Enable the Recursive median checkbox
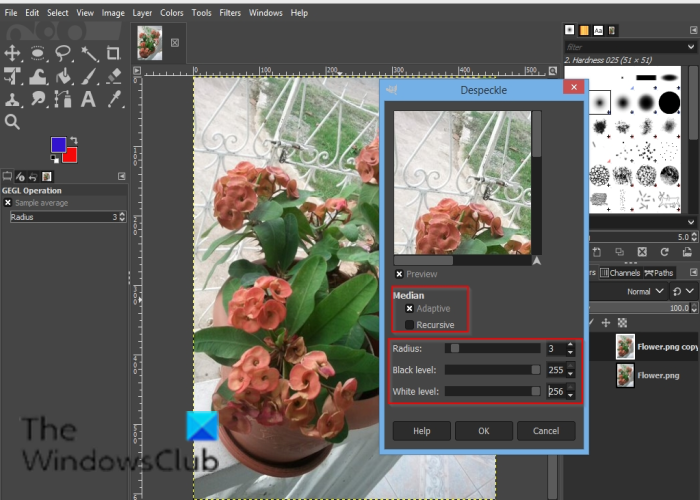 [x=409, y=325]
